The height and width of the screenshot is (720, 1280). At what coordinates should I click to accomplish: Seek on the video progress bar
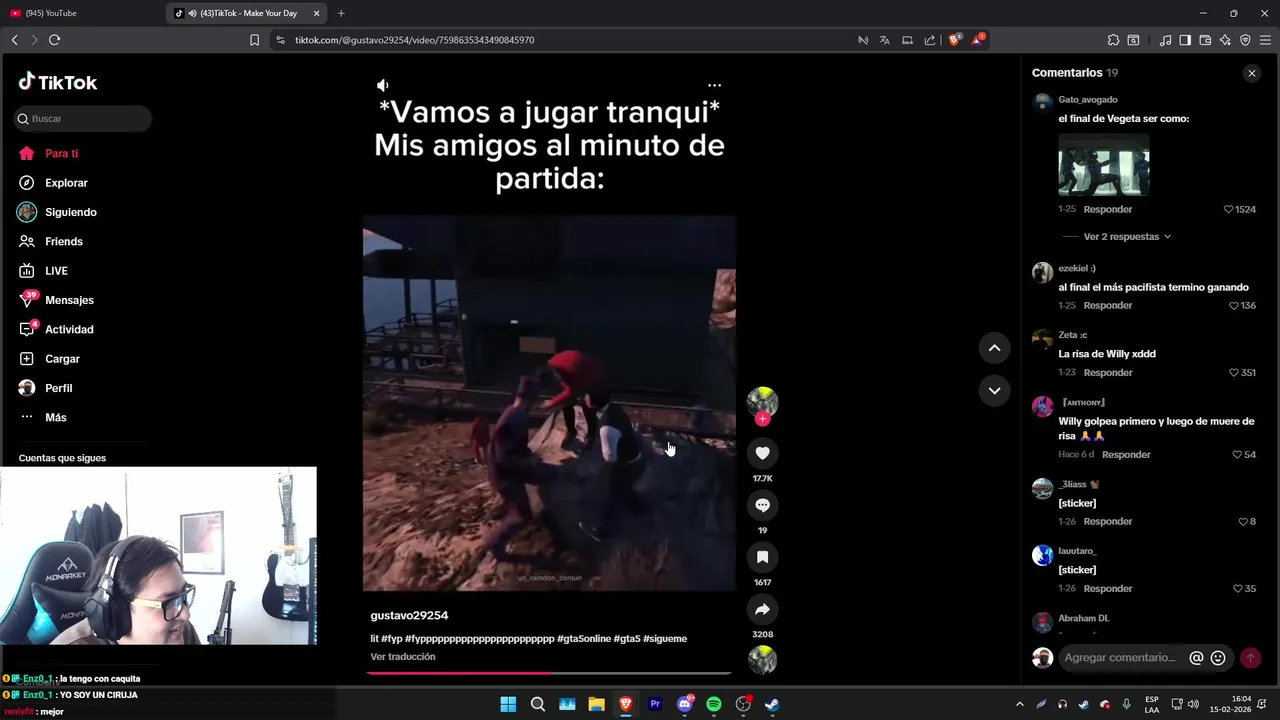tap(549, 673)
